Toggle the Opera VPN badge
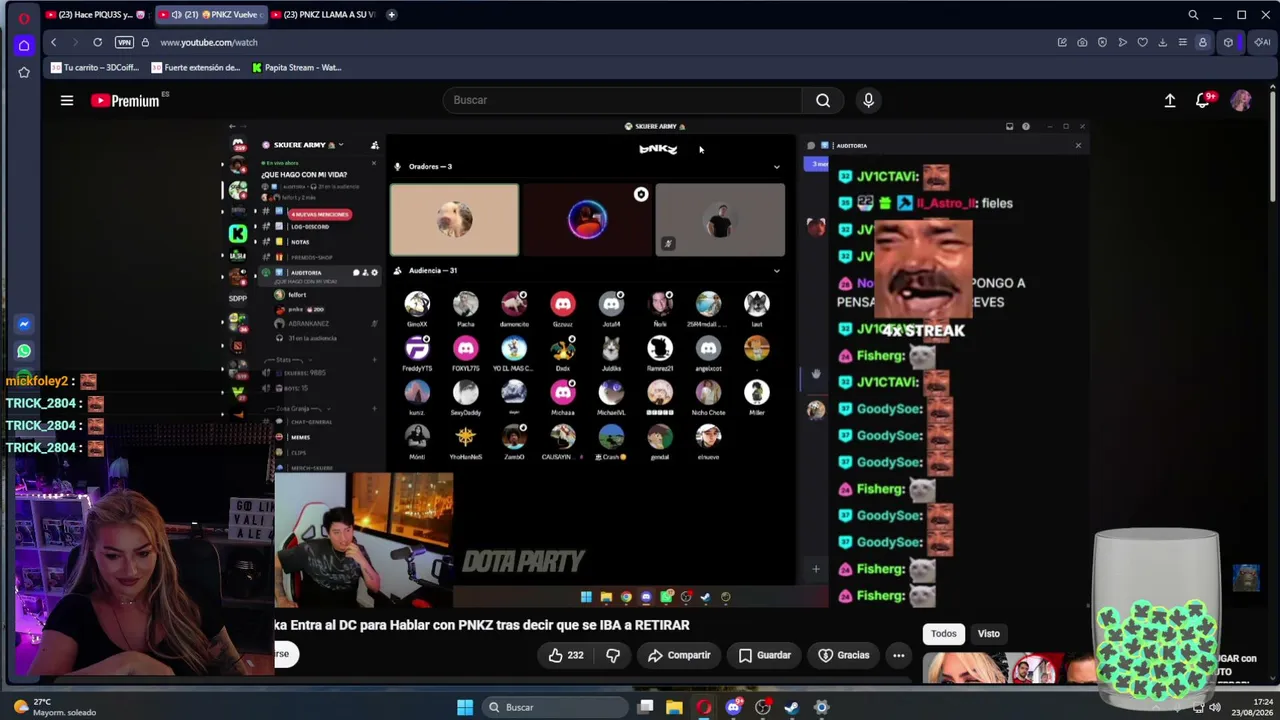This screenshot has height=720, width=1280. 124,42
